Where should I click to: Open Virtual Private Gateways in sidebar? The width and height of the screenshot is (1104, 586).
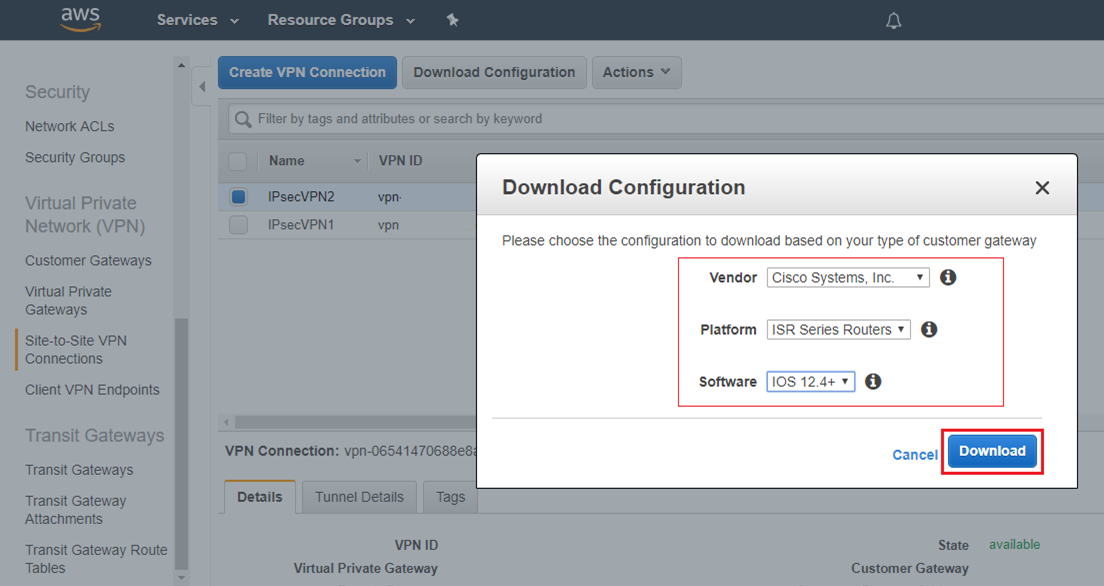(68, 301)
